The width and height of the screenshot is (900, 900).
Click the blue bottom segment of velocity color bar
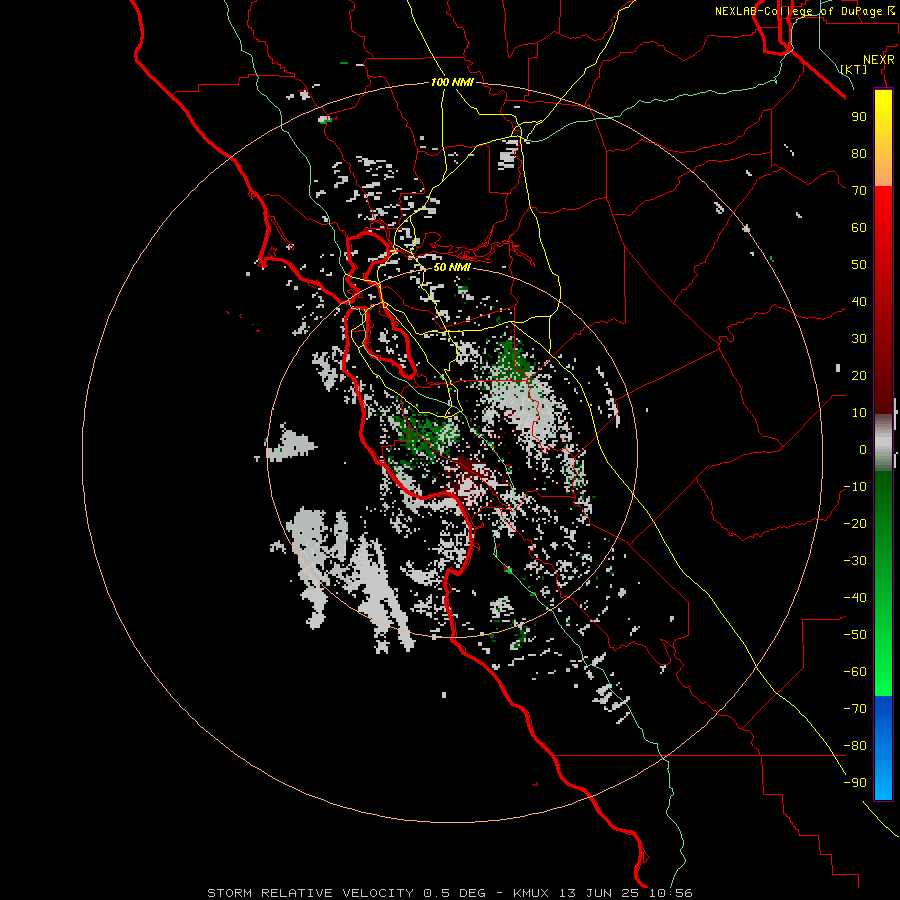click(x=883, y=747)
